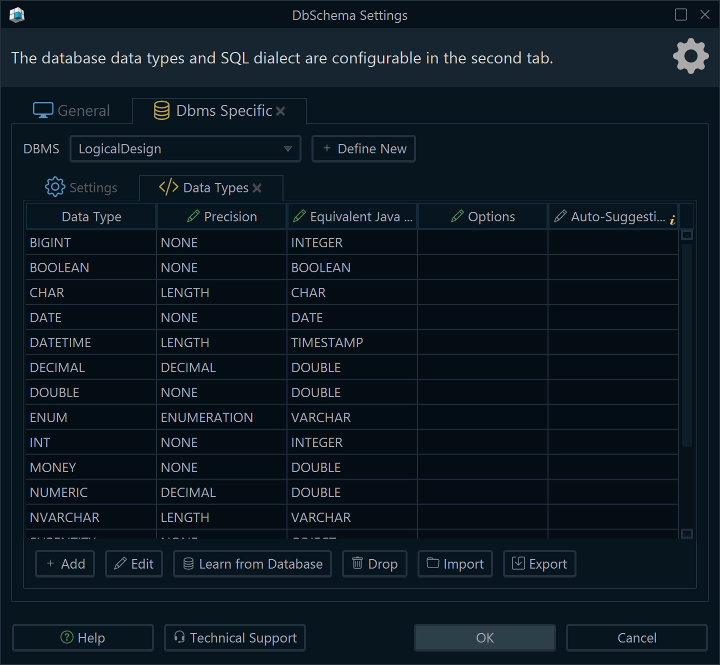Close the Dbms Specific tab
Image resolution: width=720 pixels, height=665 pixels.
coord(281,111)
